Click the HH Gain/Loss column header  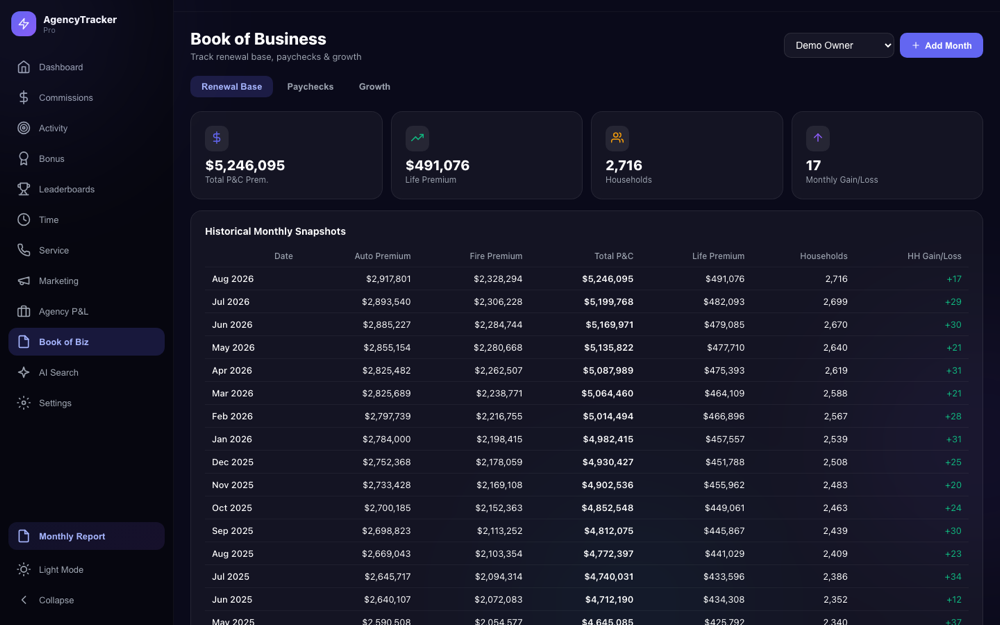pyautogui.click(x=934, y=256)
